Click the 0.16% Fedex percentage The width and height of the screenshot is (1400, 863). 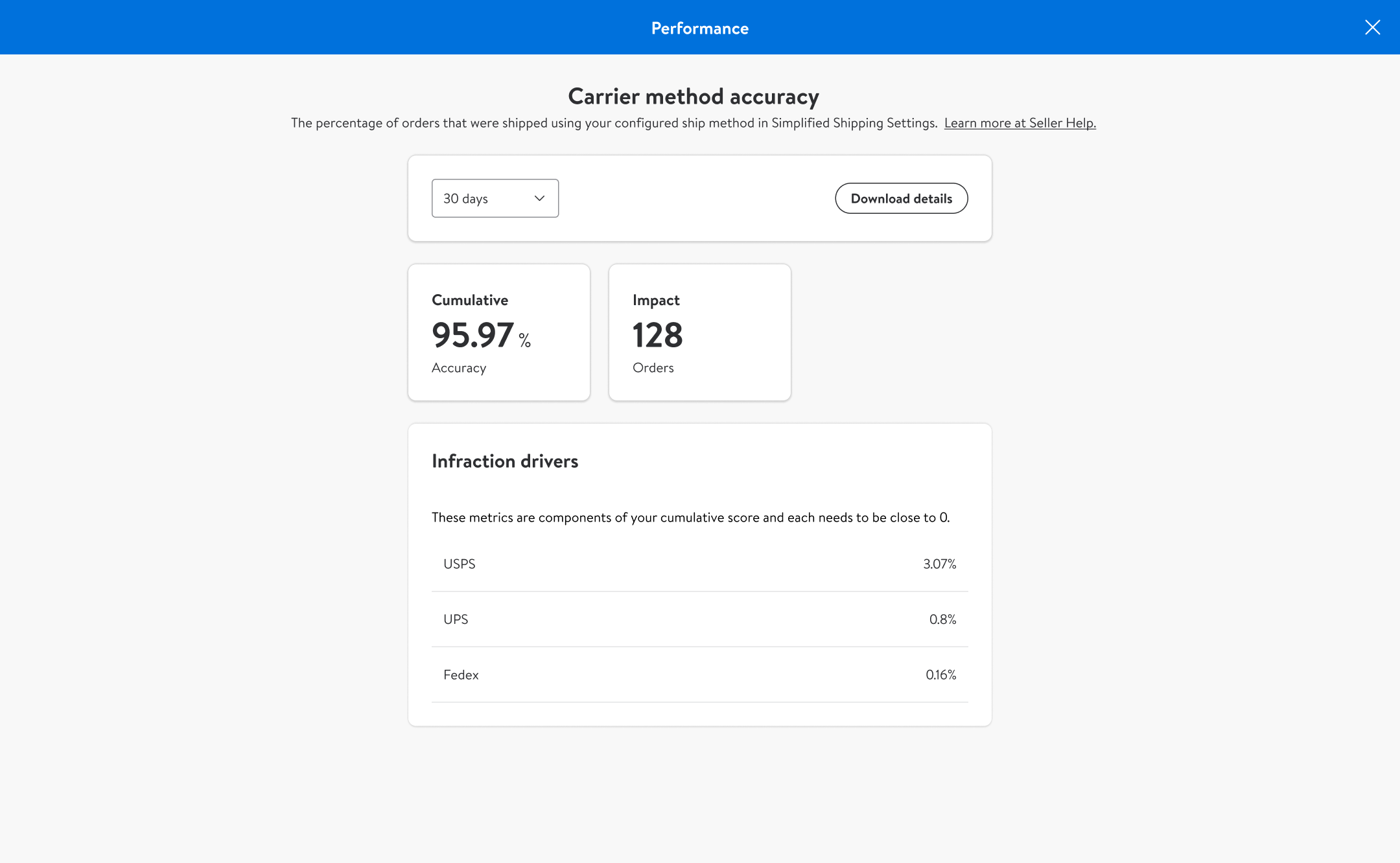click(x=940, y=674)
